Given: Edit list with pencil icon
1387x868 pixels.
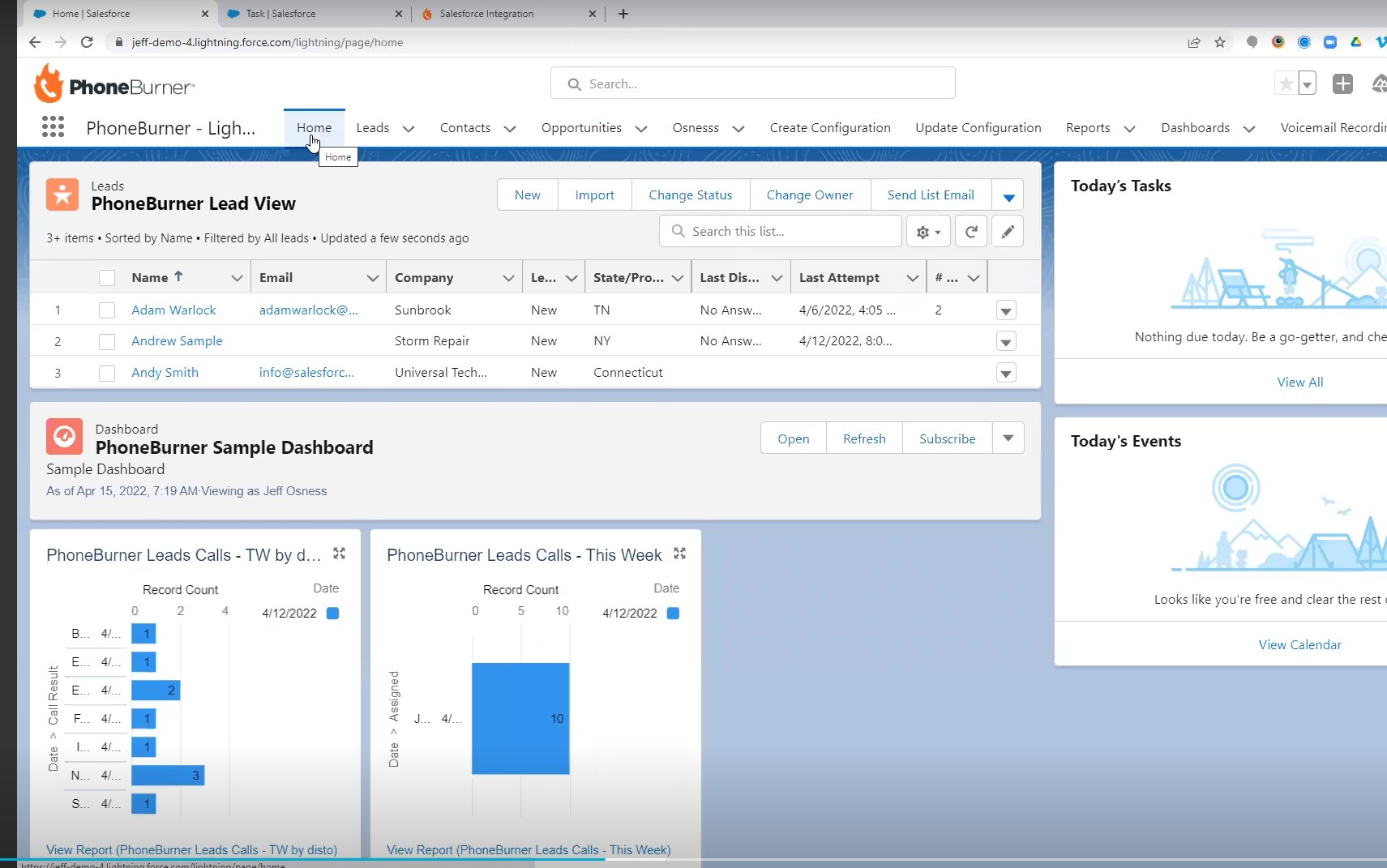Looking at the screenshot, I should click(1008, 232).
